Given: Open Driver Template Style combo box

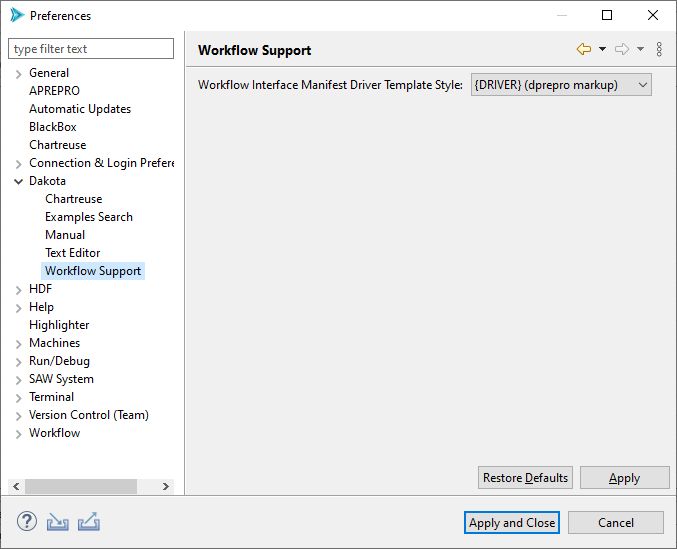Looking at the screenshot, I should pyautogui.click(x=561, y=85).
